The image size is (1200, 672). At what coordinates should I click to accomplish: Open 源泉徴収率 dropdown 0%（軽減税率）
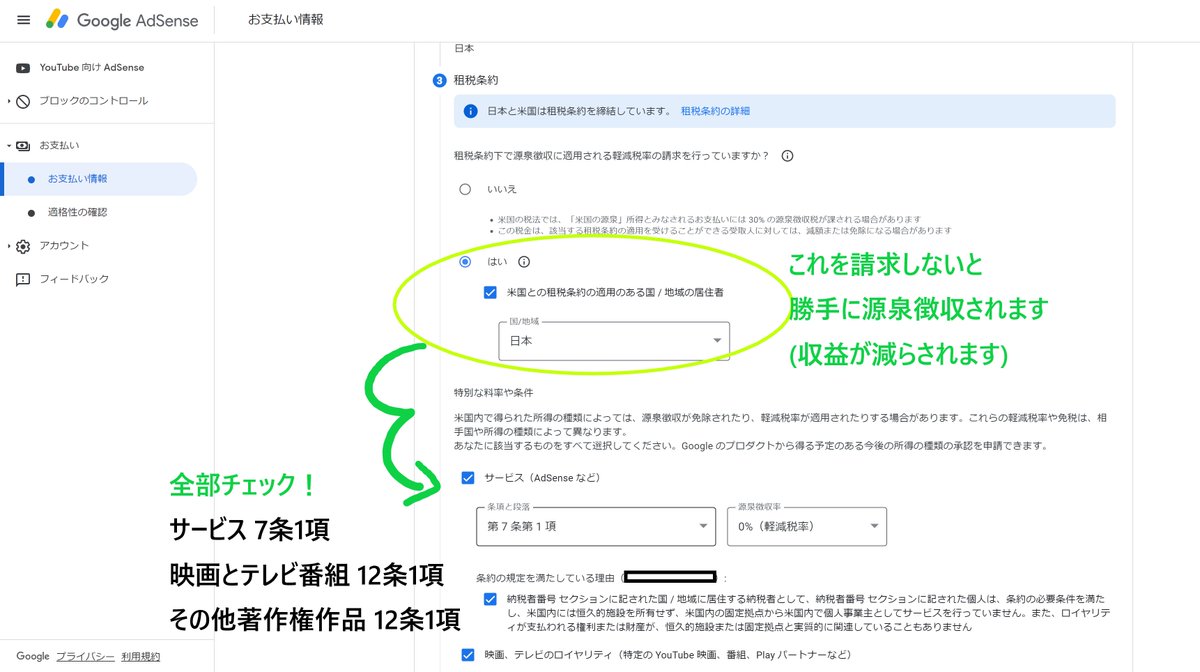(x=806, y=526)
